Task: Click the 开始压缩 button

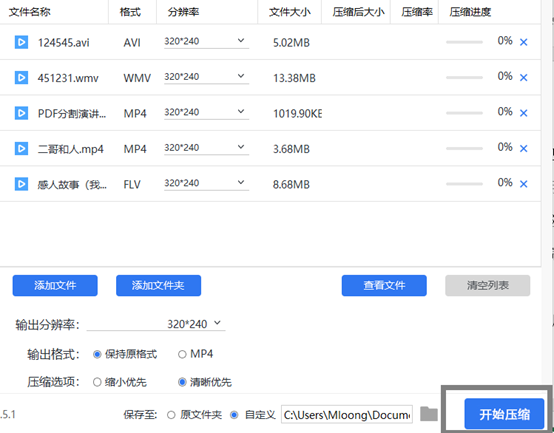Action: pyautogui.click(x=504, y=414)
